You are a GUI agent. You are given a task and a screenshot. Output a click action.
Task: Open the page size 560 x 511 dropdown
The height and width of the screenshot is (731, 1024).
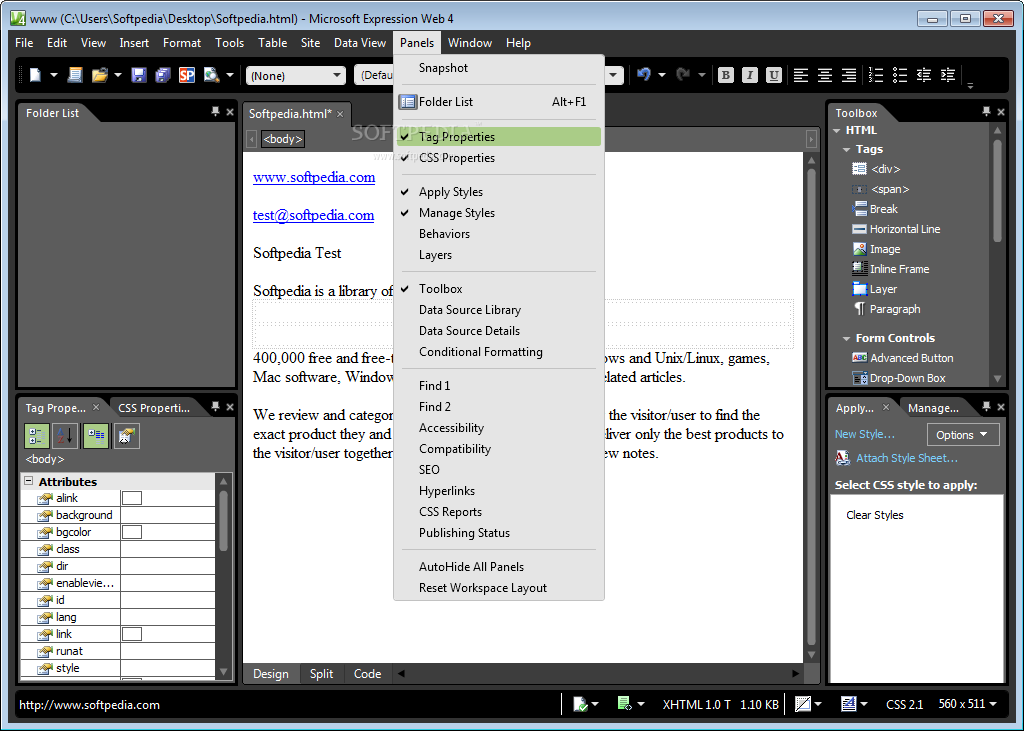click(968, 704)
